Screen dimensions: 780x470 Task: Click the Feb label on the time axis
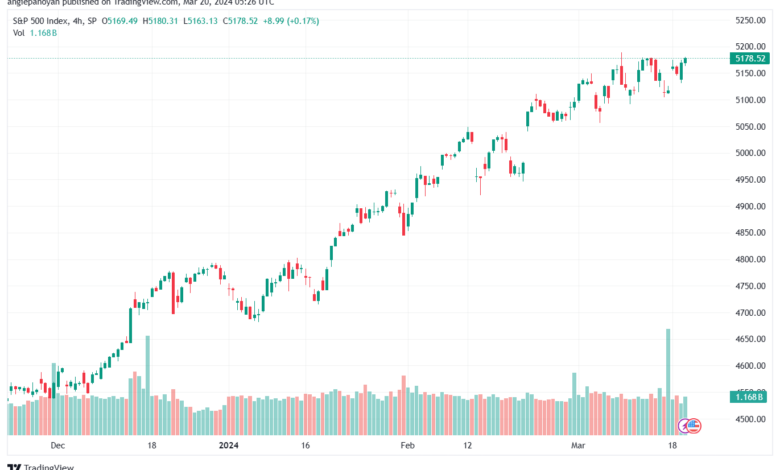pos(407,445)
